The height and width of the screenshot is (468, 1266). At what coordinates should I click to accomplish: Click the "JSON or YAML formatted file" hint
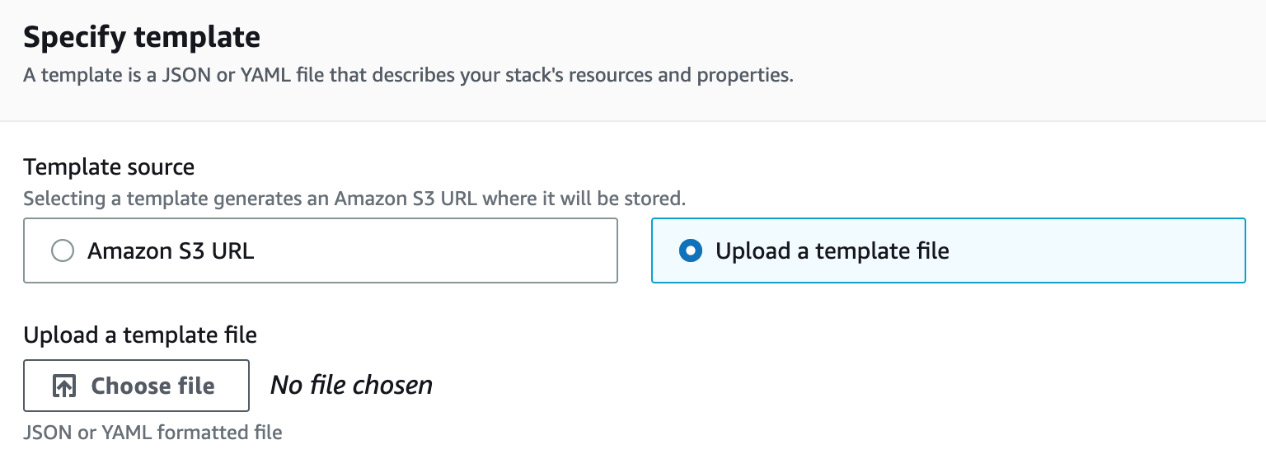coord(153,433)
